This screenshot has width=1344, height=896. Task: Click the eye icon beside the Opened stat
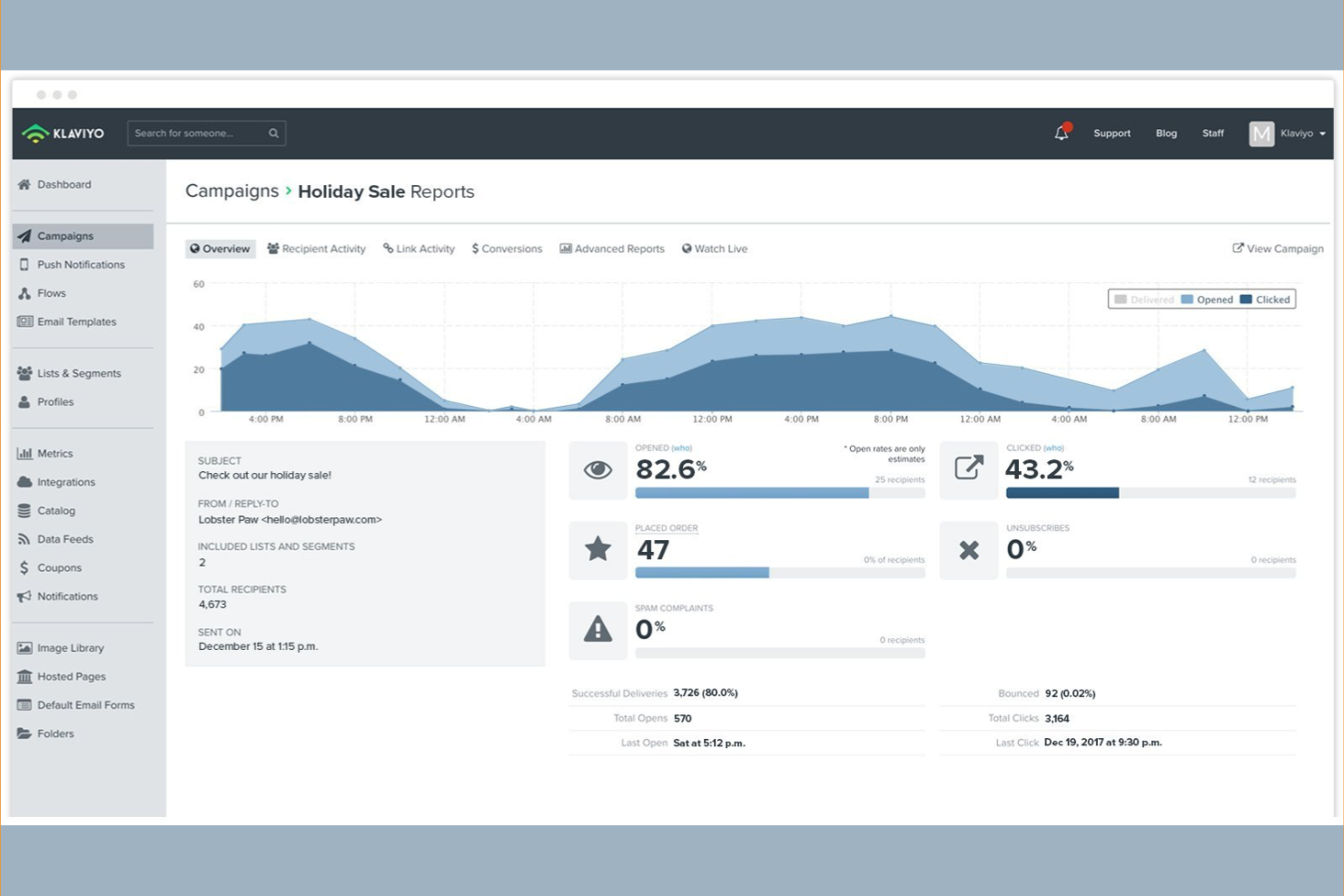click(598, 470)
